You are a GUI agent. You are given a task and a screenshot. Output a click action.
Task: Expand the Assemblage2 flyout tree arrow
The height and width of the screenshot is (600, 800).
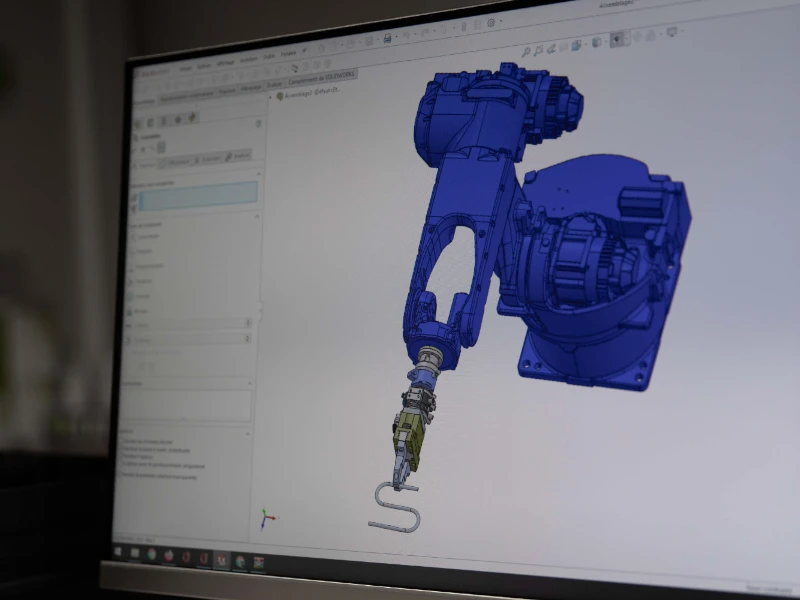point(270,97)
